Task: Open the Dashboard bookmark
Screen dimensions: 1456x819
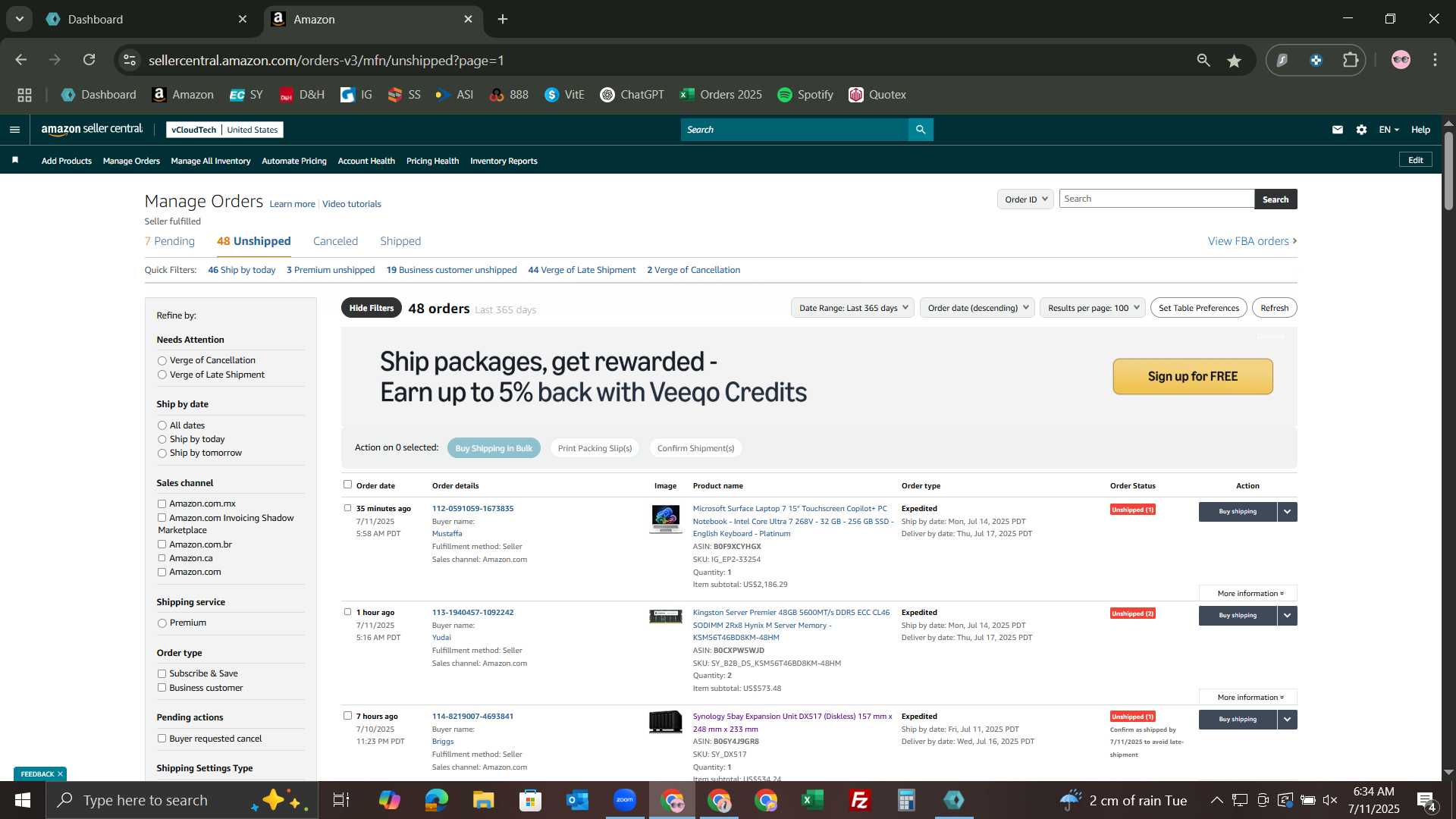Action: 99,95
